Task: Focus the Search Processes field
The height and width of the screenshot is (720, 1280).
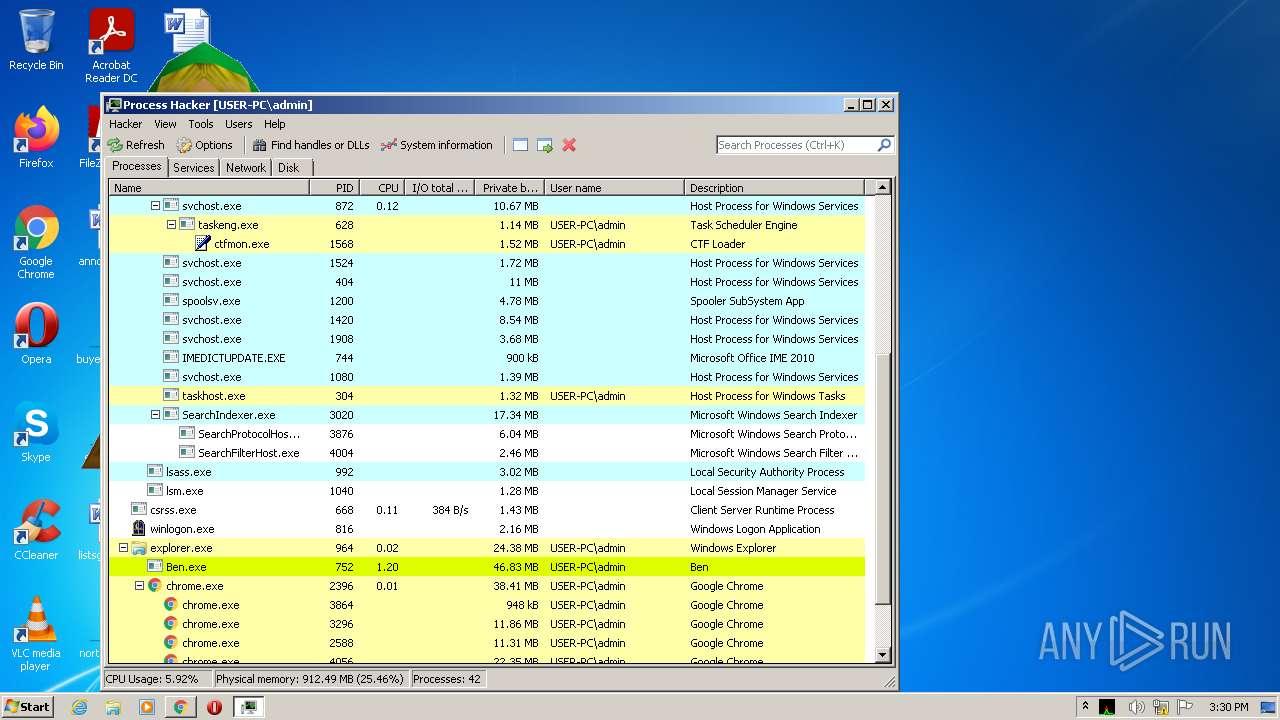Action: pyautogui.click(x=796, y=145)
